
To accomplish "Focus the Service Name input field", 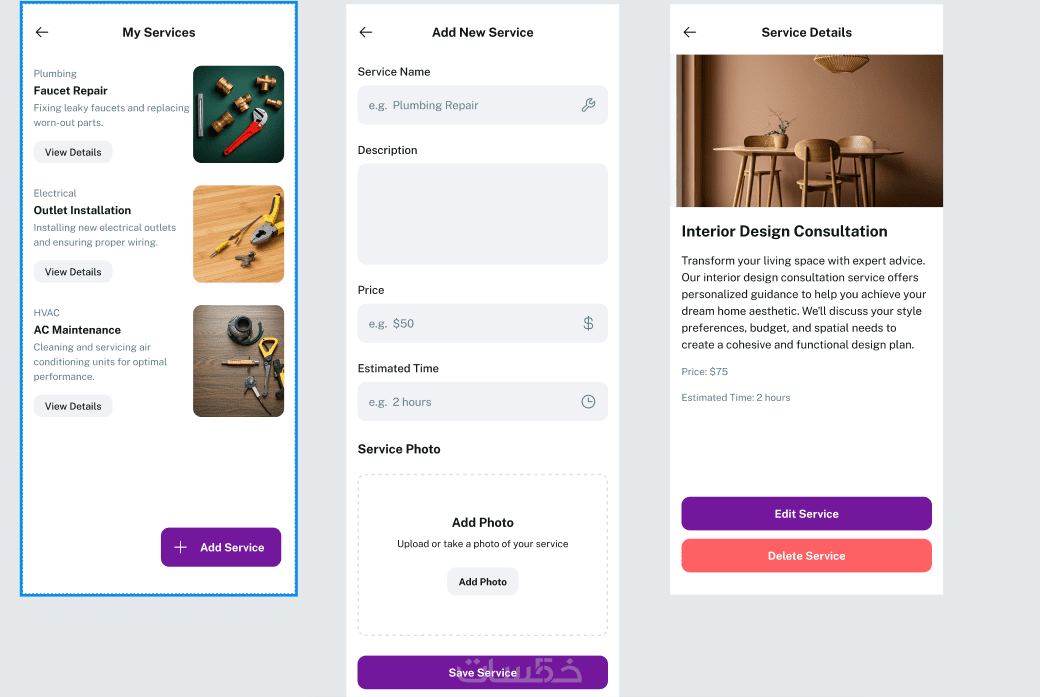I will 465,105.
